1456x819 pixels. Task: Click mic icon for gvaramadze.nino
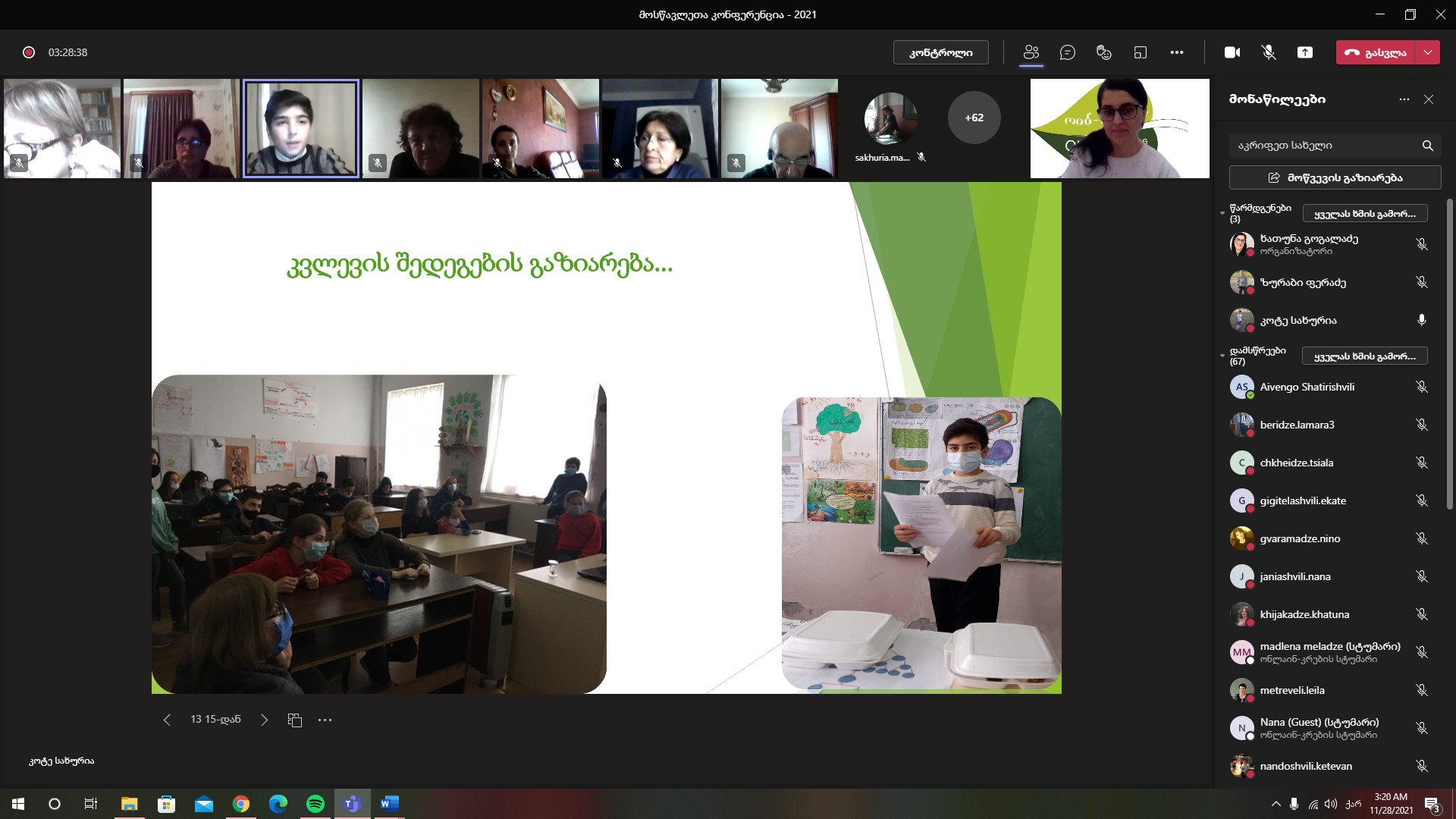pos(1422,538)
